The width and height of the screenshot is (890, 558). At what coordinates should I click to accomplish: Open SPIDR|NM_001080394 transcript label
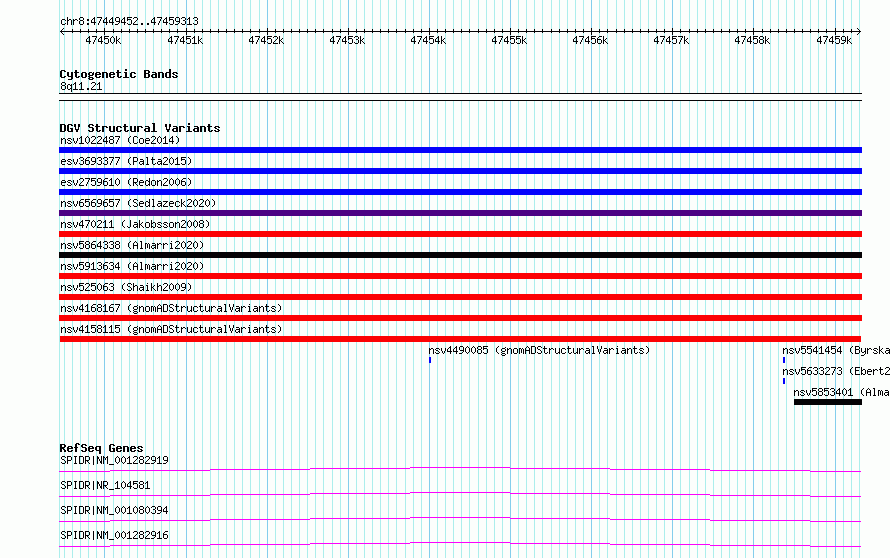(114, 510)
